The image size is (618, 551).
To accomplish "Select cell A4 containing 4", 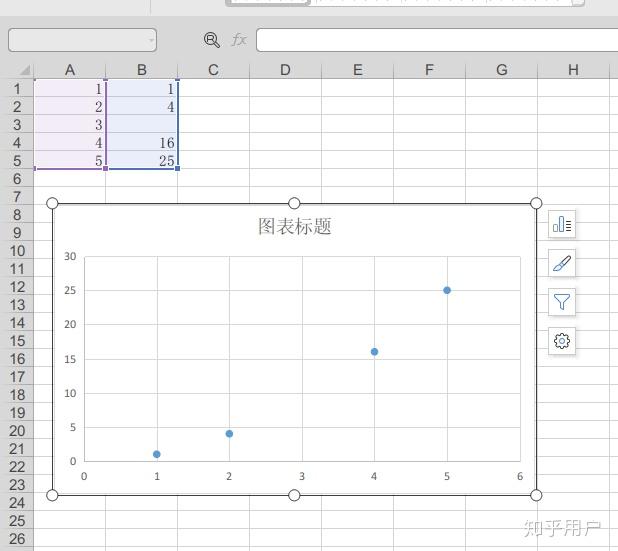I will (x=70, y=143).
